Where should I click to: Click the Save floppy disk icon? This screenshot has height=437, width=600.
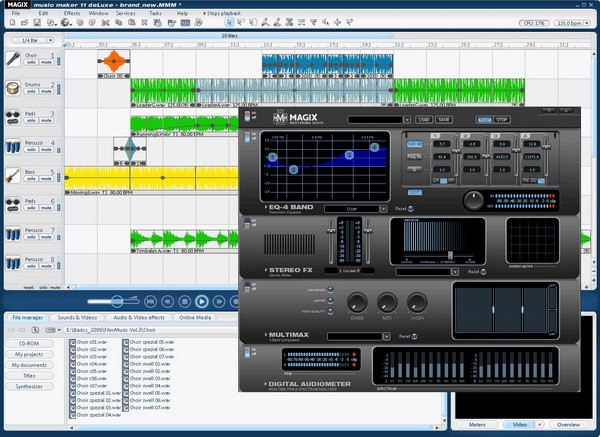click(x=37, y=23)
